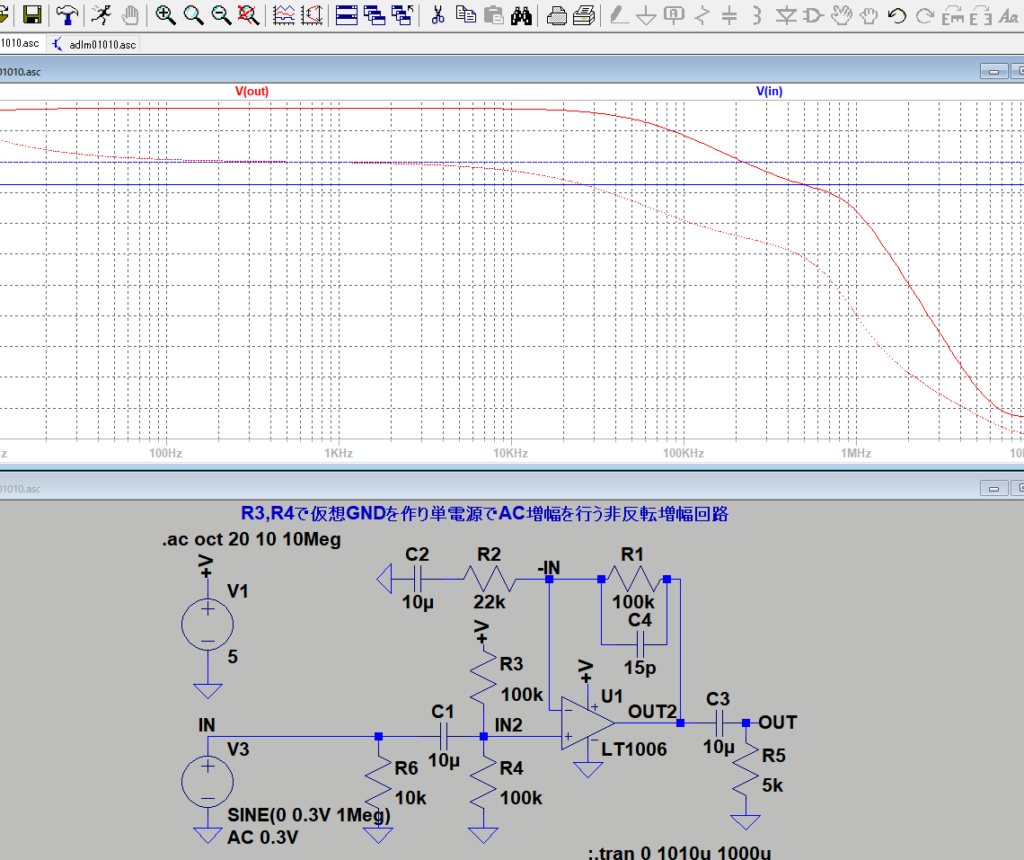Click the V(out) trace label

click(252, 91)
